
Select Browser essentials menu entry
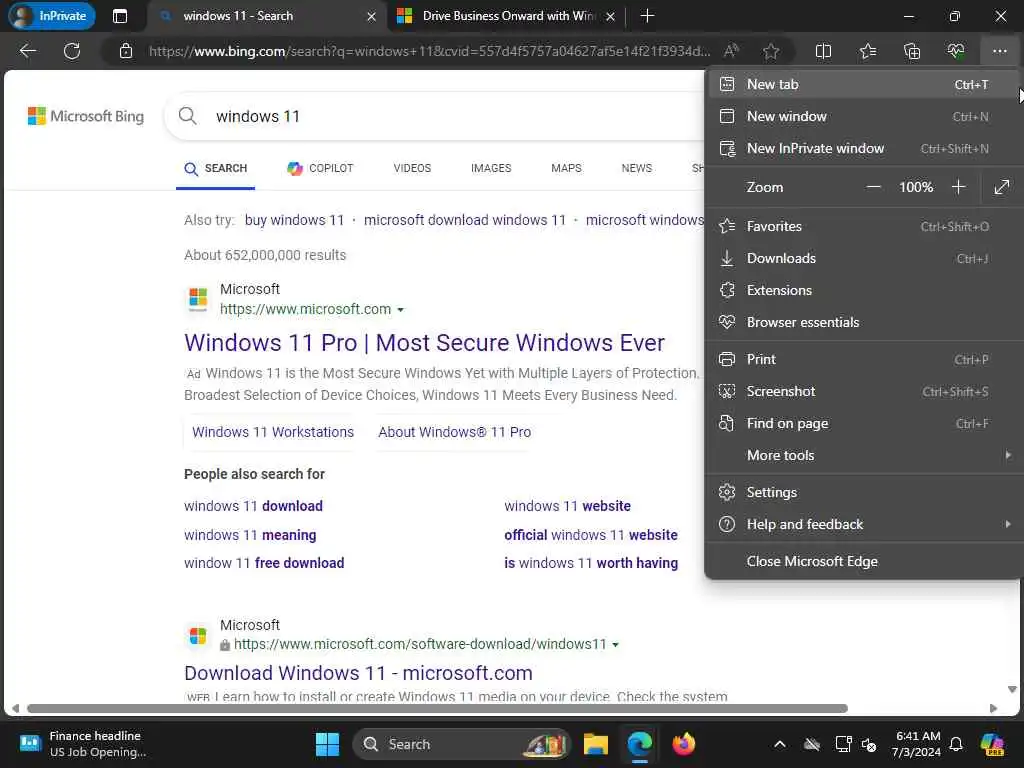[862, 322]
